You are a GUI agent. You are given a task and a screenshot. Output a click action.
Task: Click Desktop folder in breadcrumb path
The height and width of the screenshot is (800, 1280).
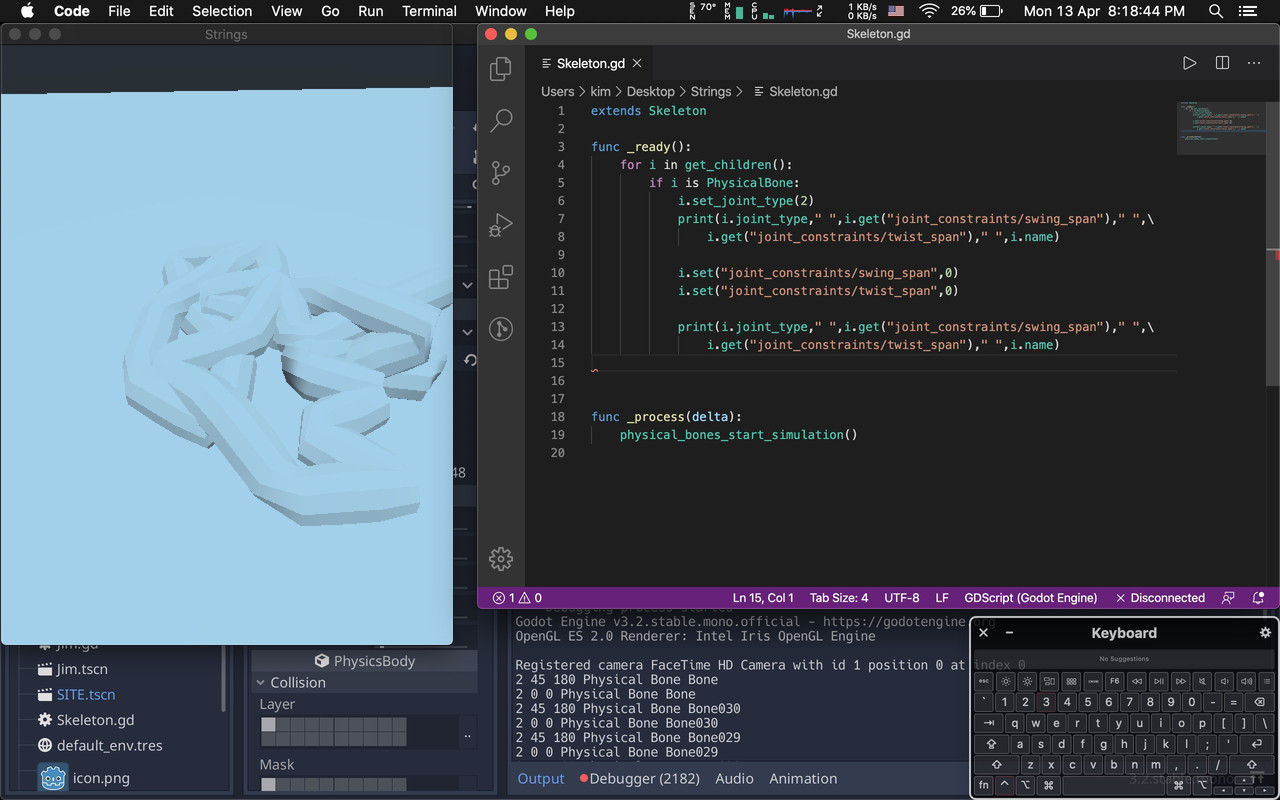[x=650, y=91]
